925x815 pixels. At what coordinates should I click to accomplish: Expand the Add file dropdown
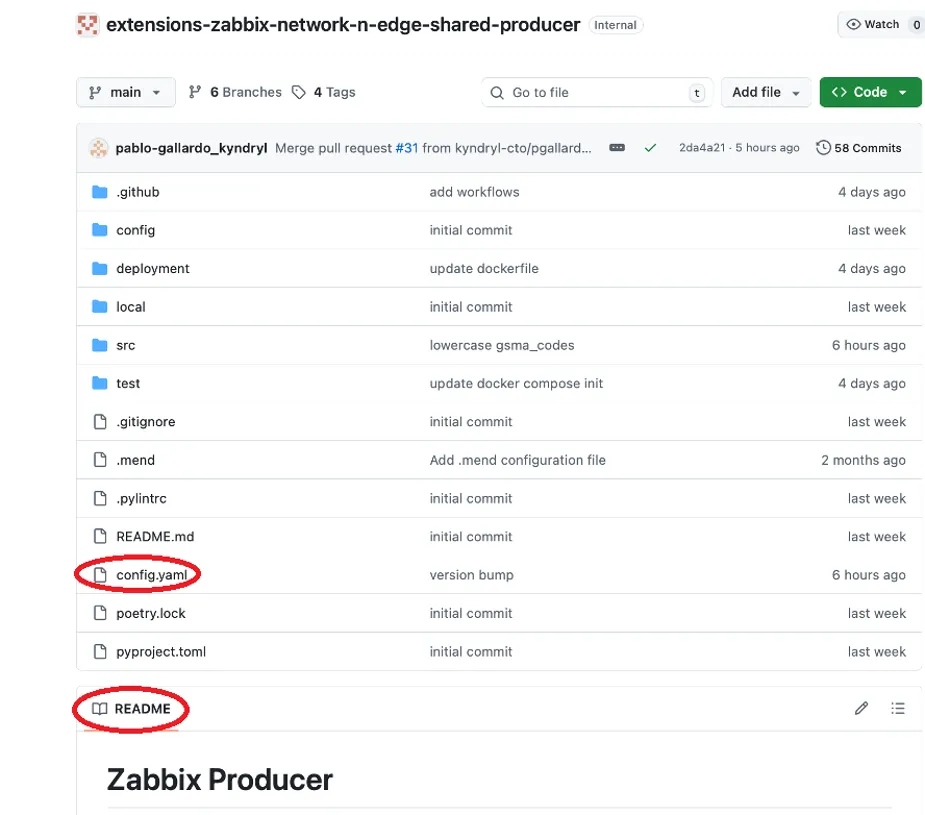(x=766, y=92)
